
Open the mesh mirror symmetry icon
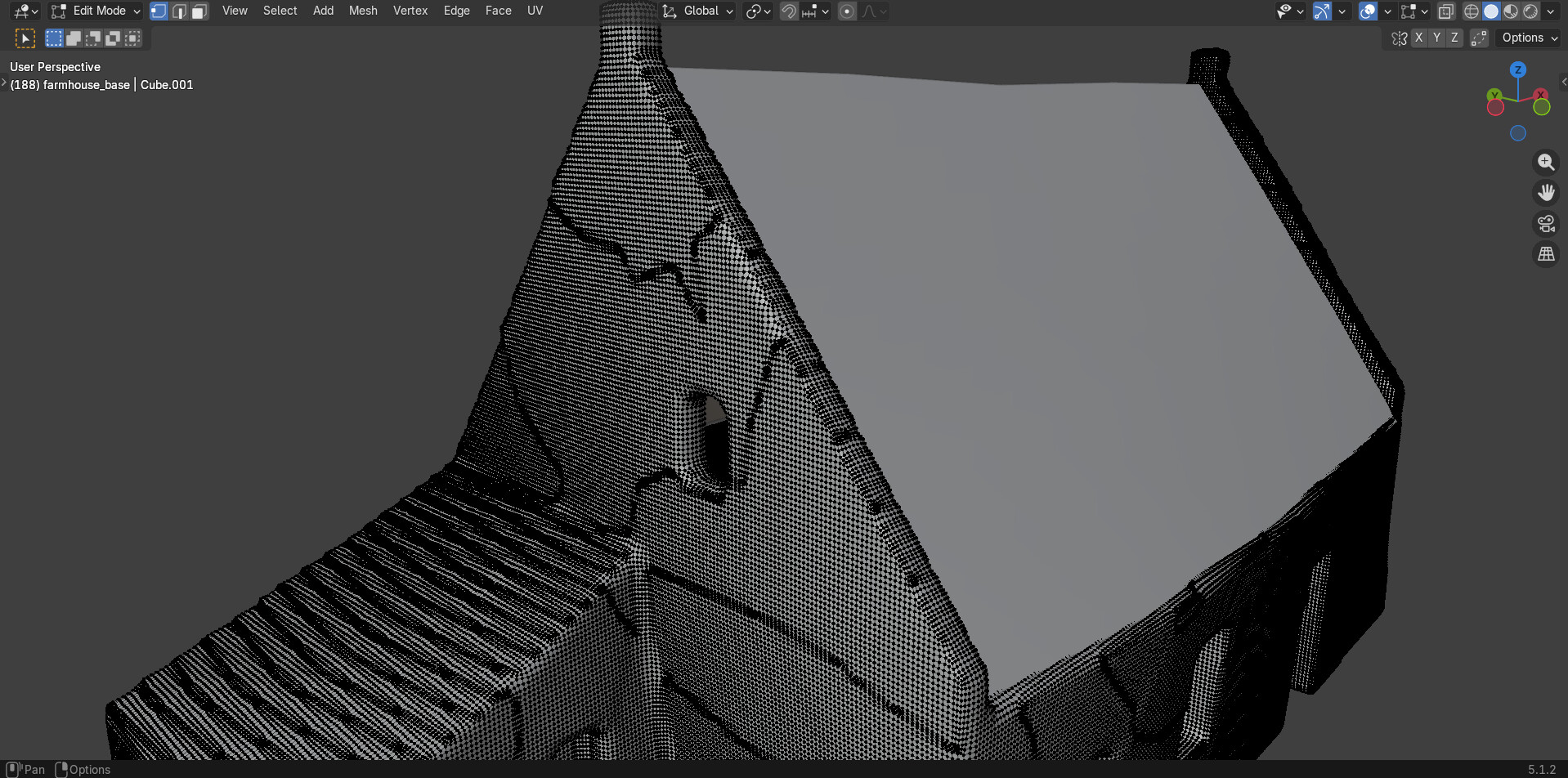(x=1399, y=38)
